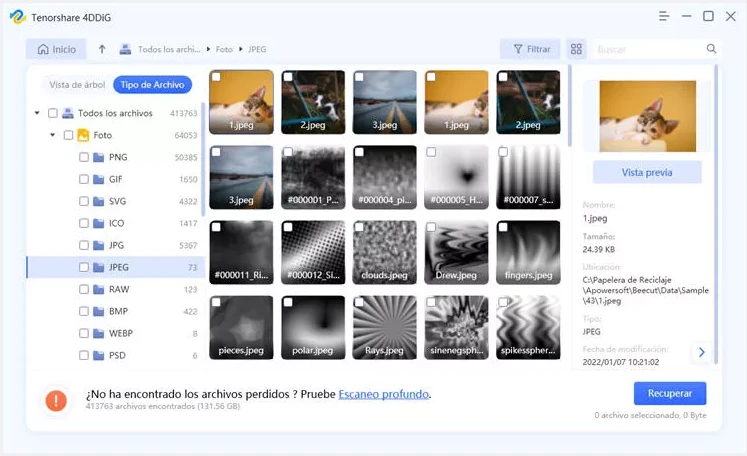
Task: Collapse the Foto tree node
Action: click(x=52, y=135)
